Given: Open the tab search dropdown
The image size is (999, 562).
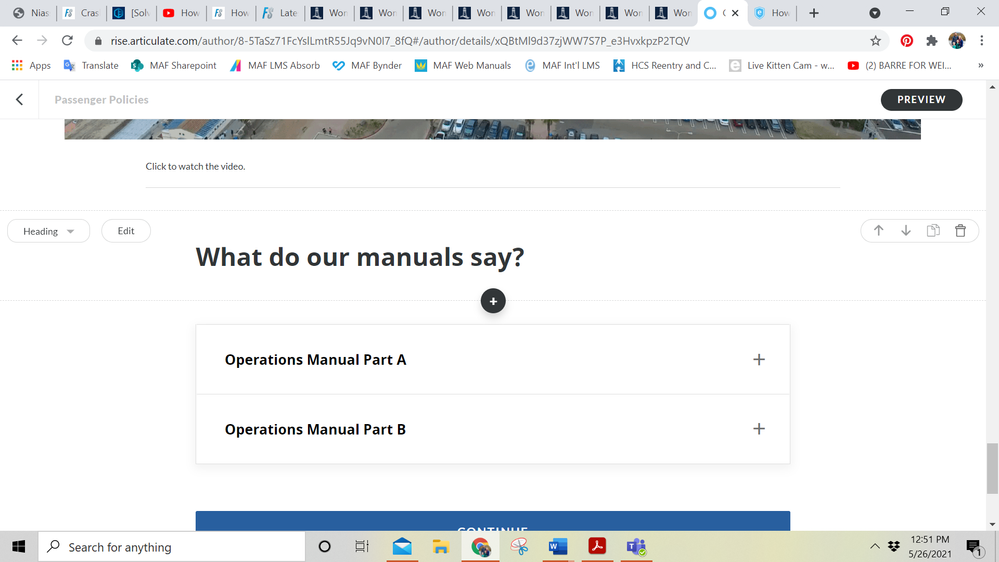Looking at the screenshot, I should [x=875, y=13].
